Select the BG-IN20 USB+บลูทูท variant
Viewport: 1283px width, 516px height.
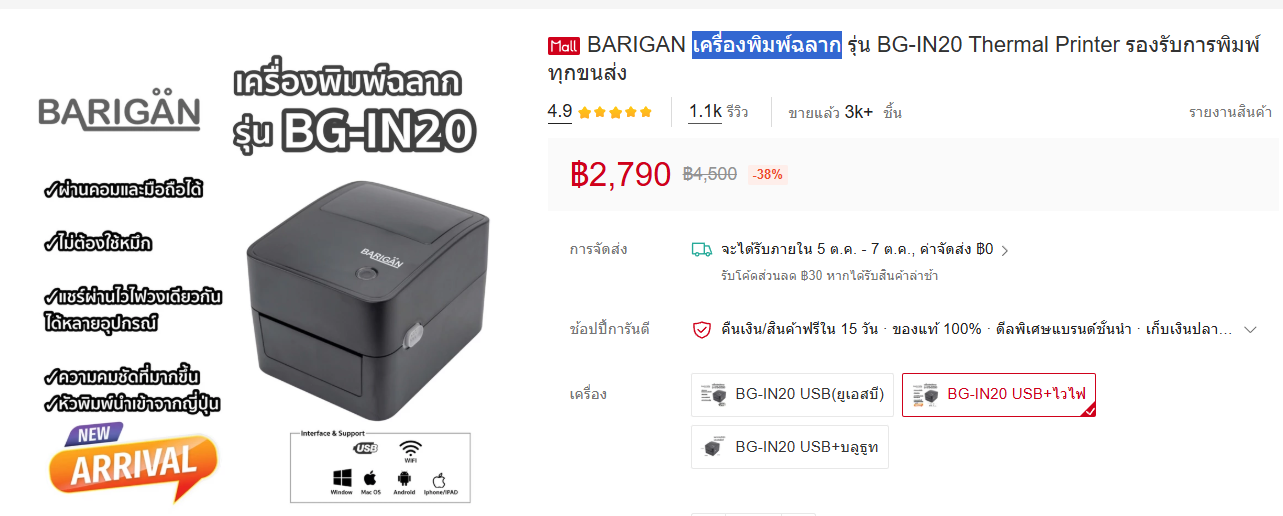tap(790, 447)
